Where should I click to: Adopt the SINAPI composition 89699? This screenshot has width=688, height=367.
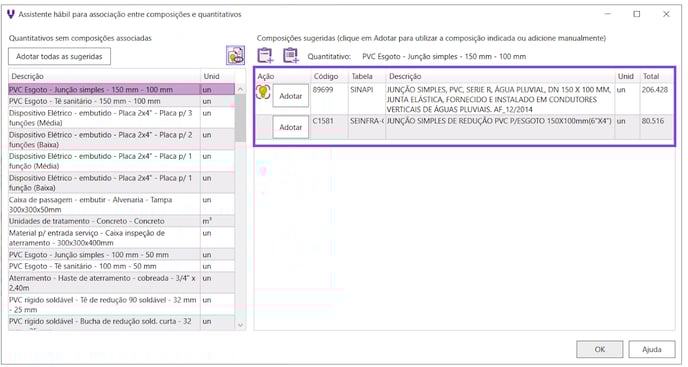pyautogui.click(x=290, y=96)
